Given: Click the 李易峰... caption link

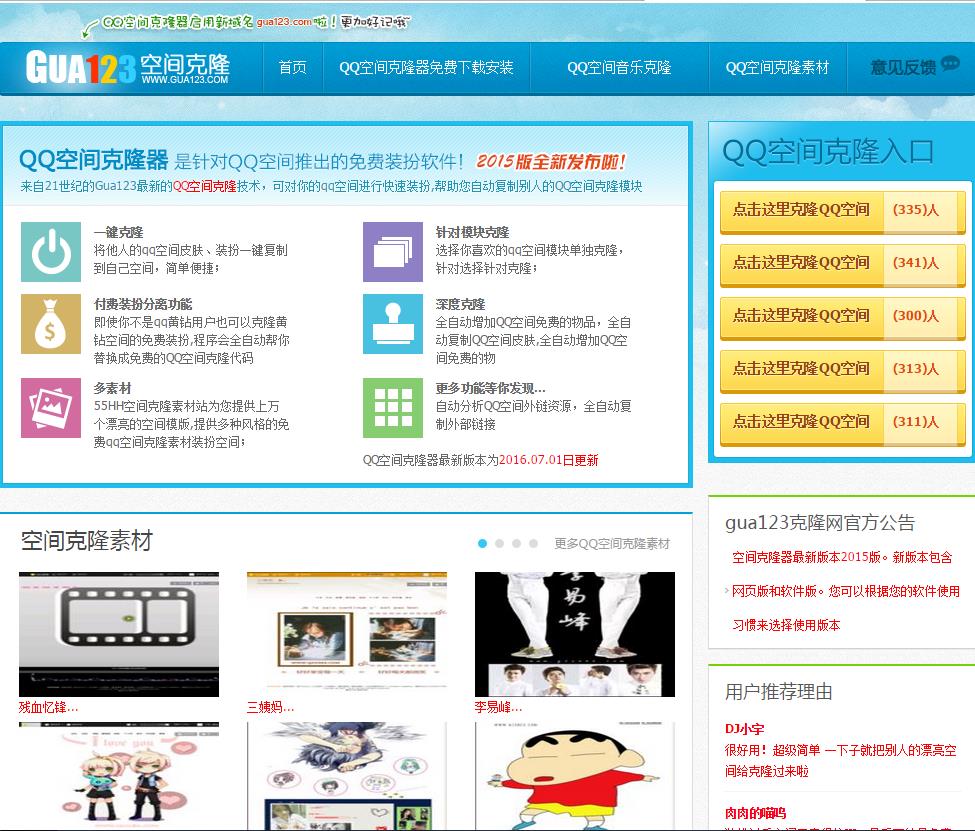Looking at the screenshot, I should click(x=498, y=707).
